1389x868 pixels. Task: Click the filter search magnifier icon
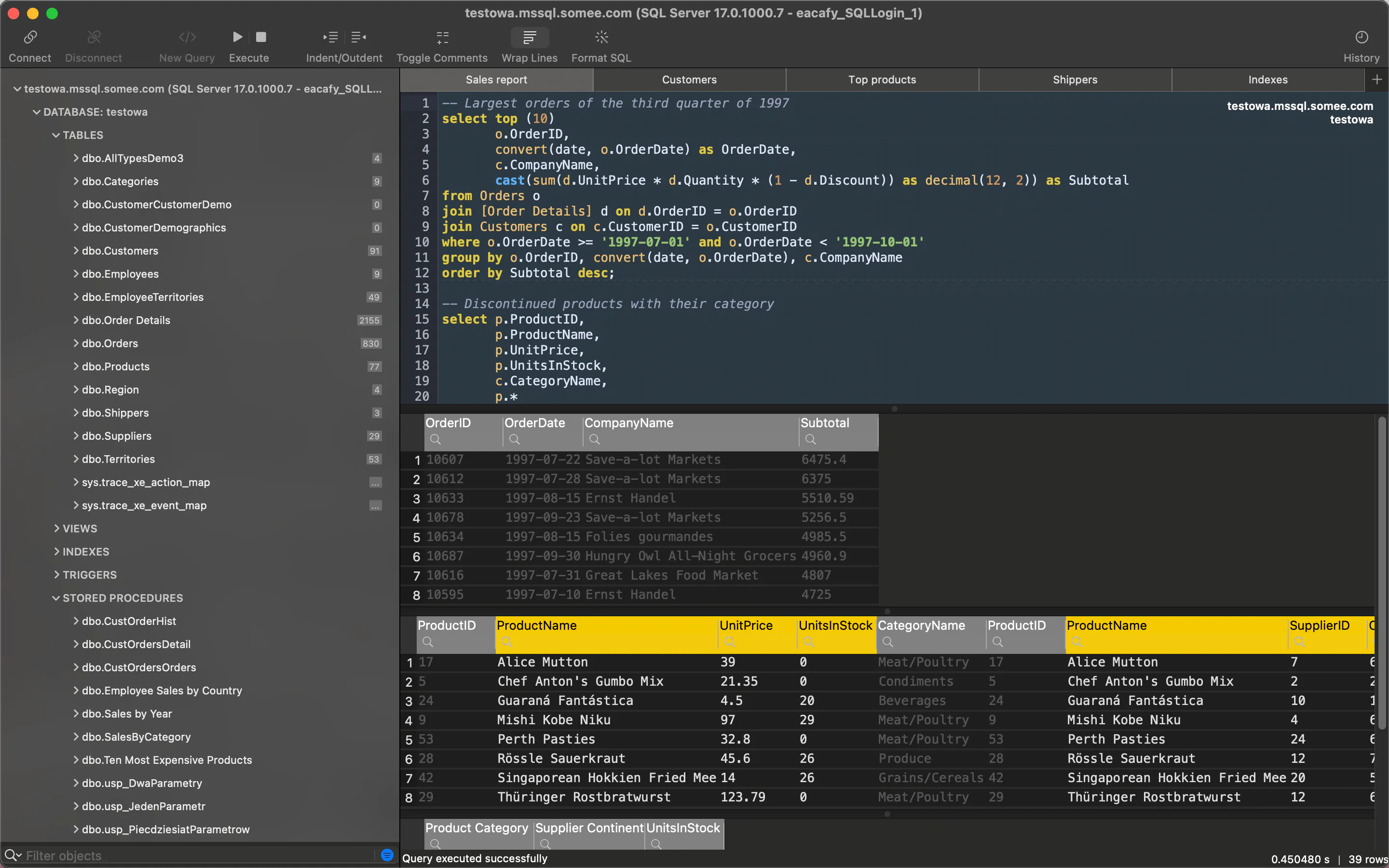click(x=13, y=855)
